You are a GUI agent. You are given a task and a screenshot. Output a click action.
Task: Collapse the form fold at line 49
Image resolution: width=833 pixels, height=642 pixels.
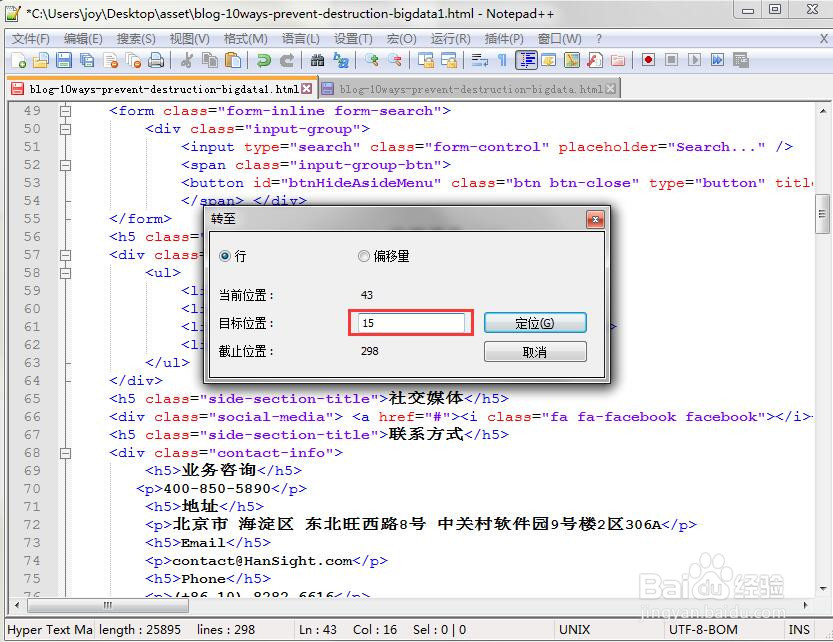[64, 110]
